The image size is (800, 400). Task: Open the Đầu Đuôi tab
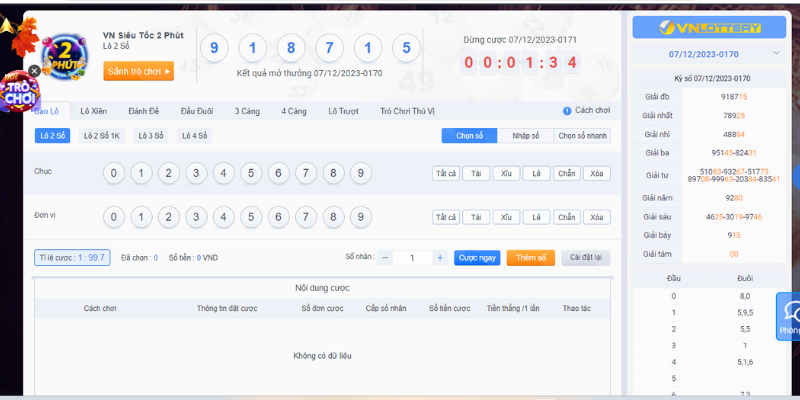[x=199, y=111]
